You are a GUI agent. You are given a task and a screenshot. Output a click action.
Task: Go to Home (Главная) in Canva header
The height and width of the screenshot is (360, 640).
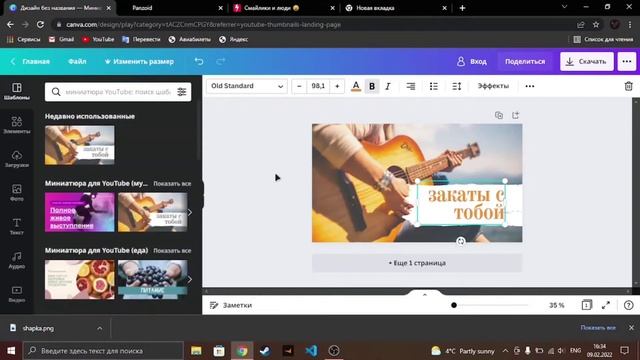coord(31,61)
